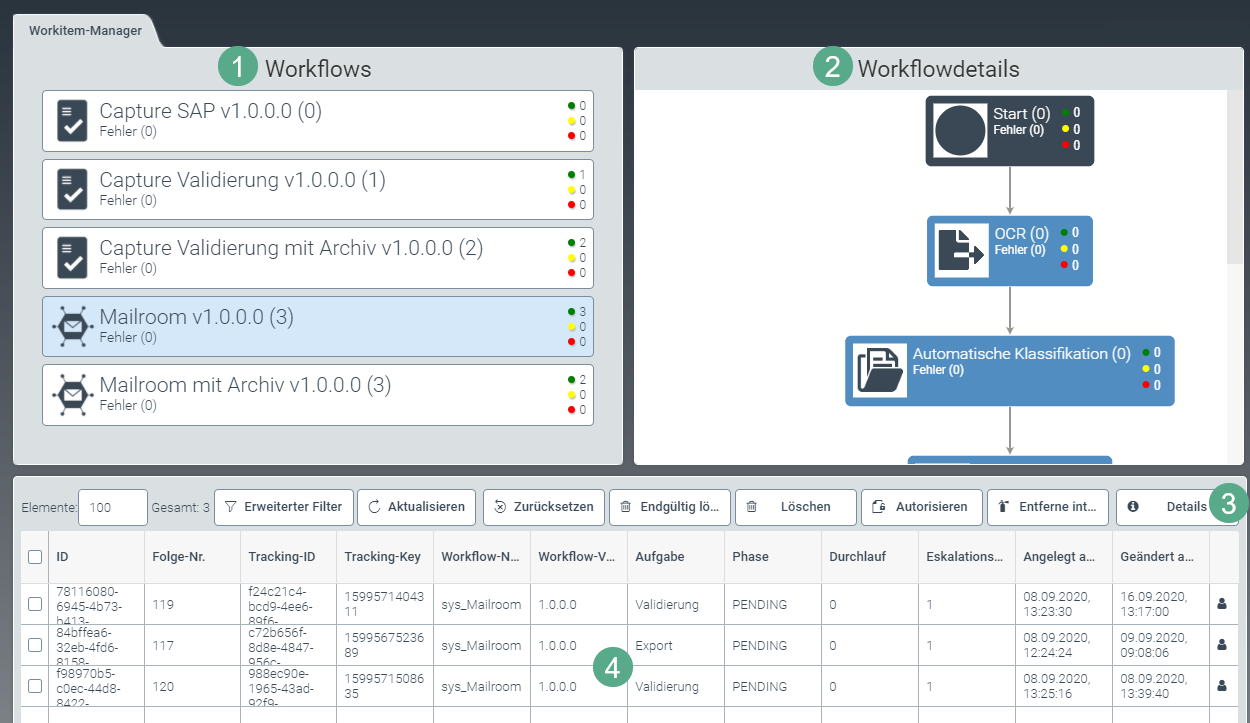
Task: Open the Erweiterter Filter panel
Action: [x=284, y=507]
